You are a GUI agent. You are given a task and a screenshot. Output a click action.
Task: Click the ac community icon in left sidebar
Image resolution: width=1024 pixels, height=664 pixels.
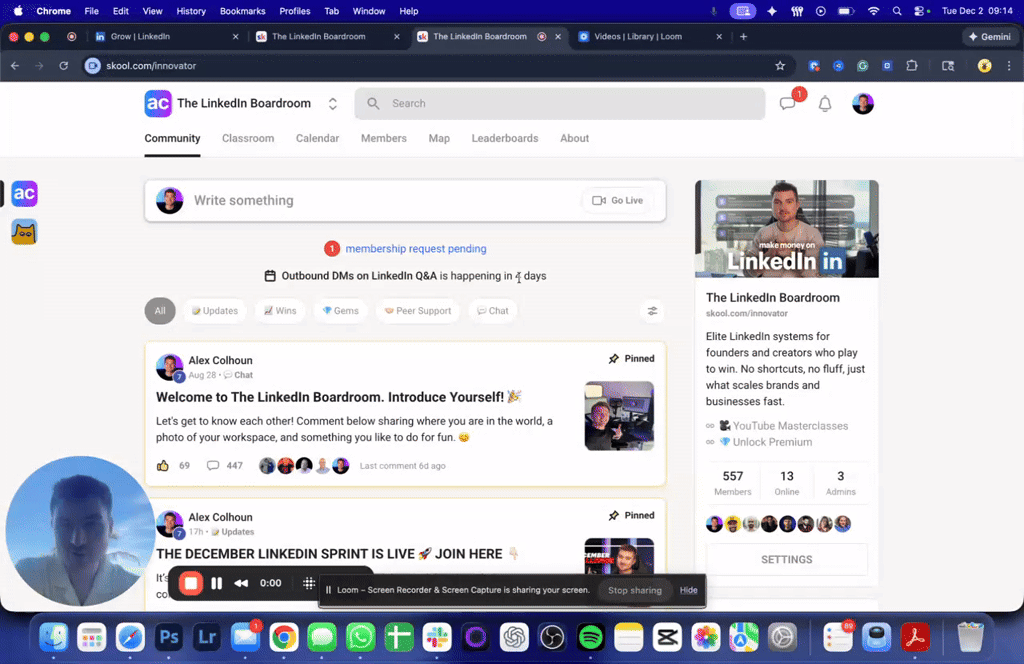[24, 194]
